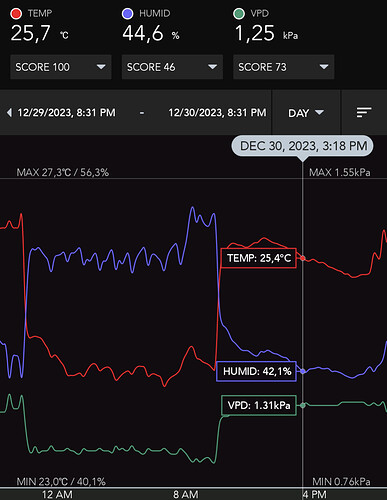Open the SCORE 46 dropdown
Image resolution: width=387 pixels, height=500 pixels.
[x=172, y=67]
